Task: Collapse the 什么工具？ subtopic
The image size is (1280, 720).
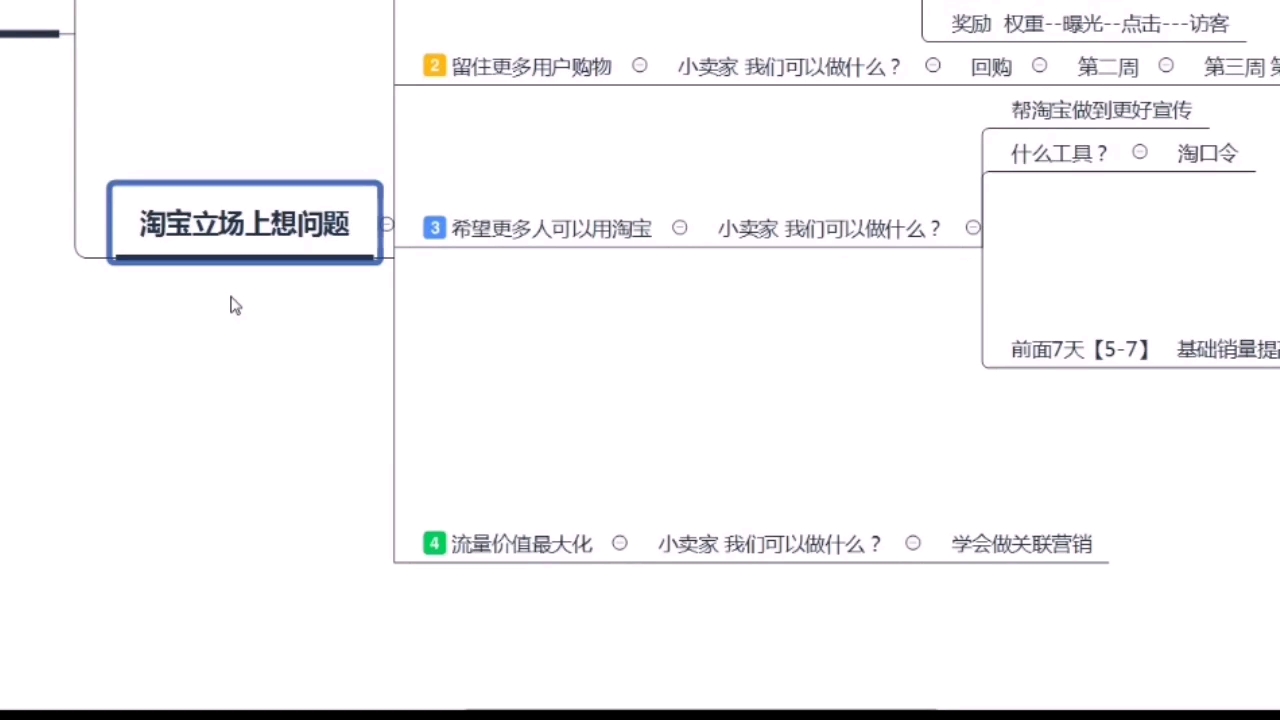Action: (x=1140, y=152)
